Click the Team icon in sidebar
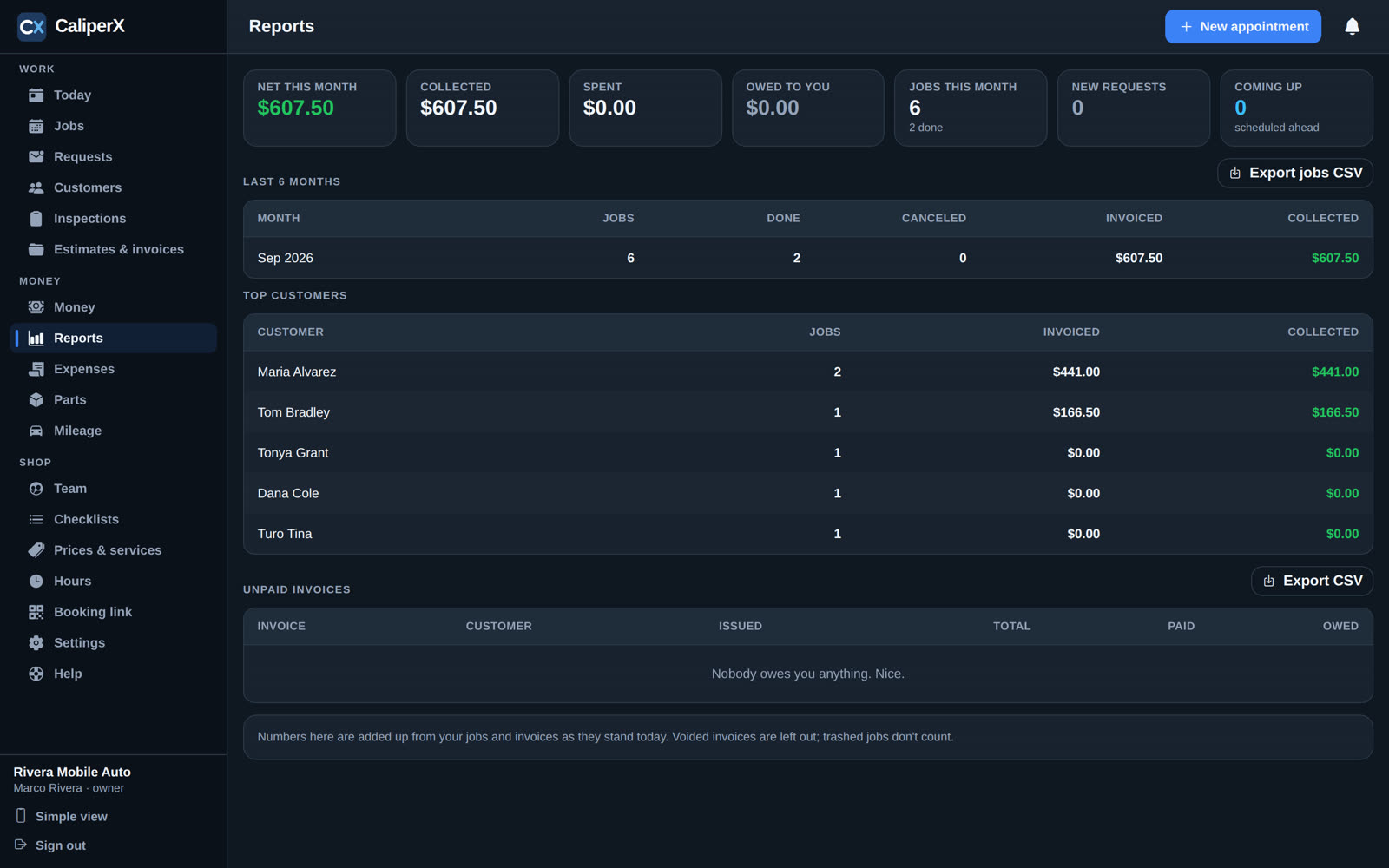The image size is (1389, 868). (x=36, y=489)
